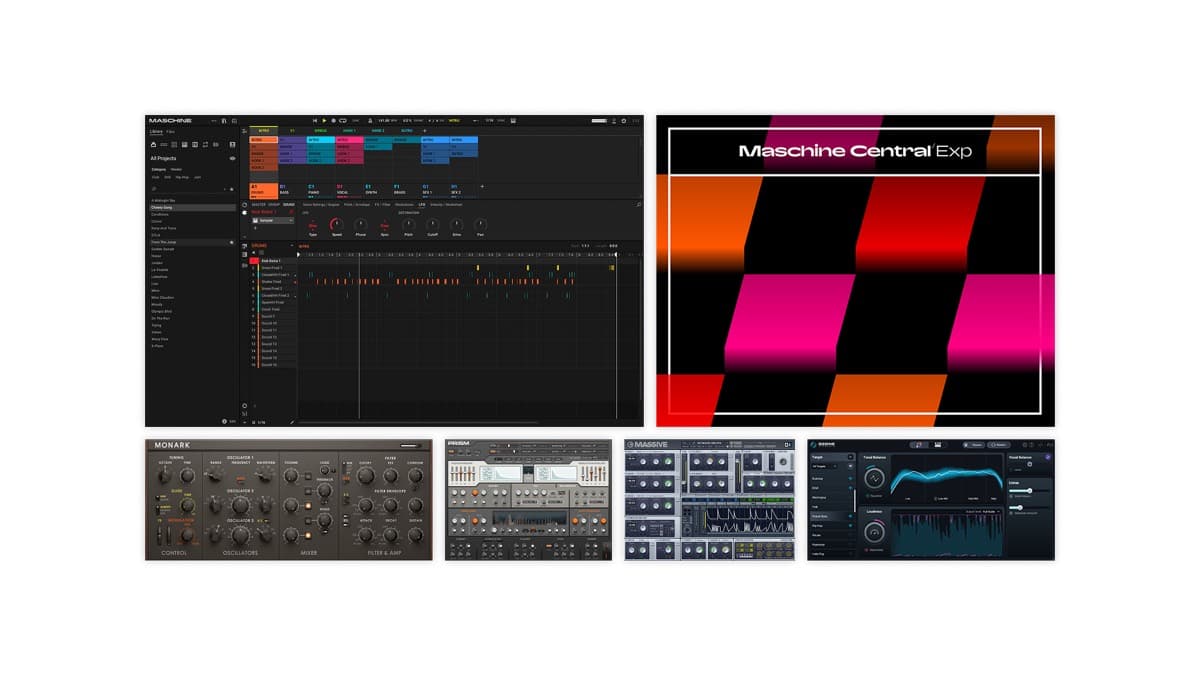Open the 1/16 step grid selector

click(261, 422)
